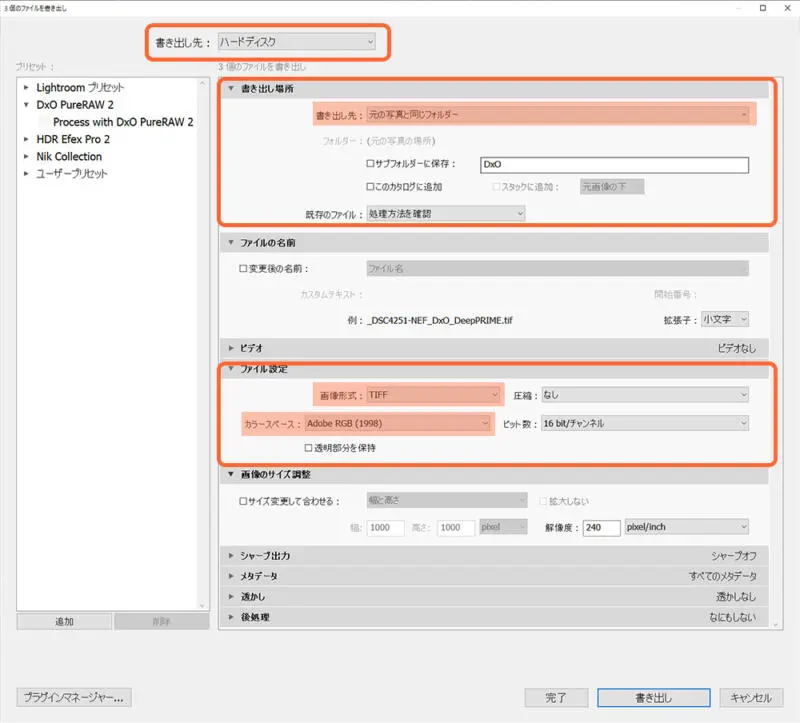Viewport: 800px width, 723px height.
Task: Click the キャンセル button
Action: click(751, 697)
